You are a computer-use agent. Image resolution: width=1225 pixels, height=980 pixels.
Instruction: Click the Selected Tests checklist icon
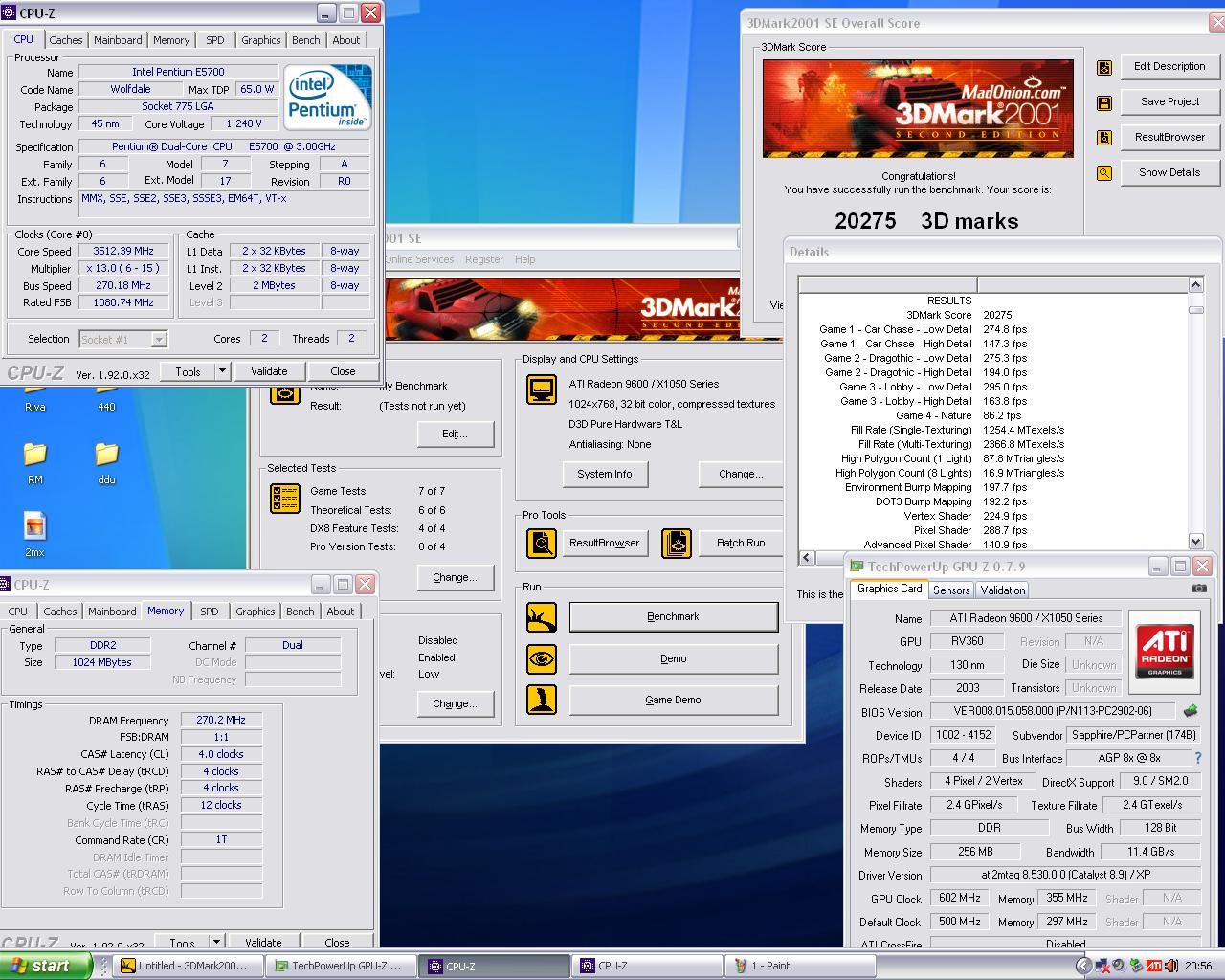coord(285,498)
